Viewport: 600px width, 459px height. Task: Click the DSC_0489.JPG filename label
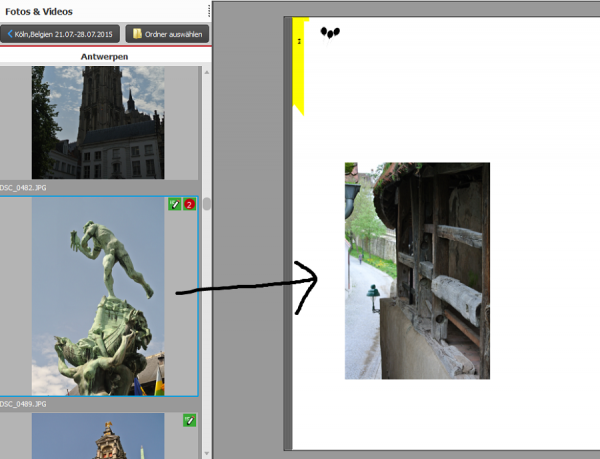23,404
